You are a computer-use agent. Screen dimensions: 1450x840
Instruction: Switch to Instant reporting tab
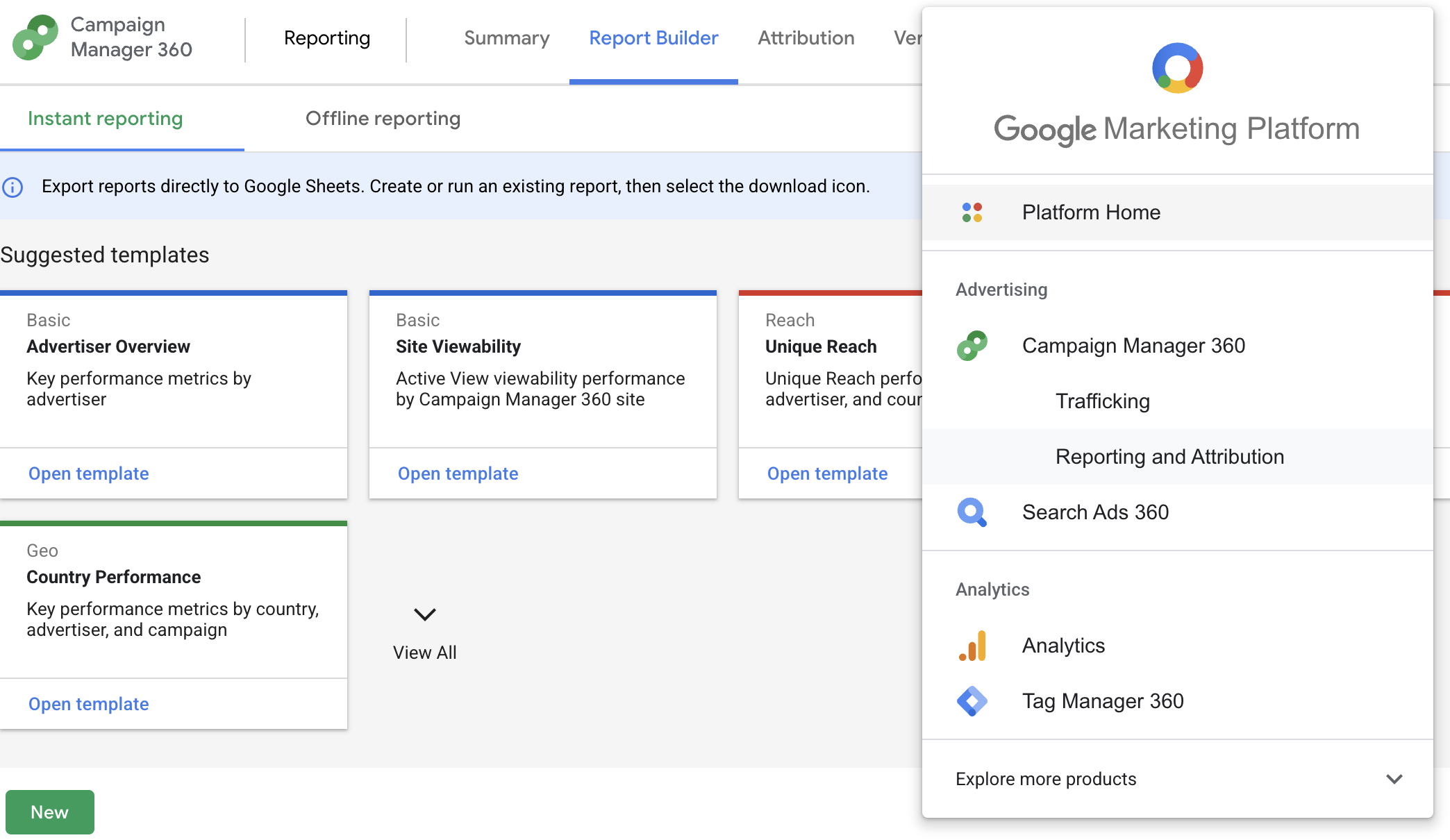tap(106, 119)
